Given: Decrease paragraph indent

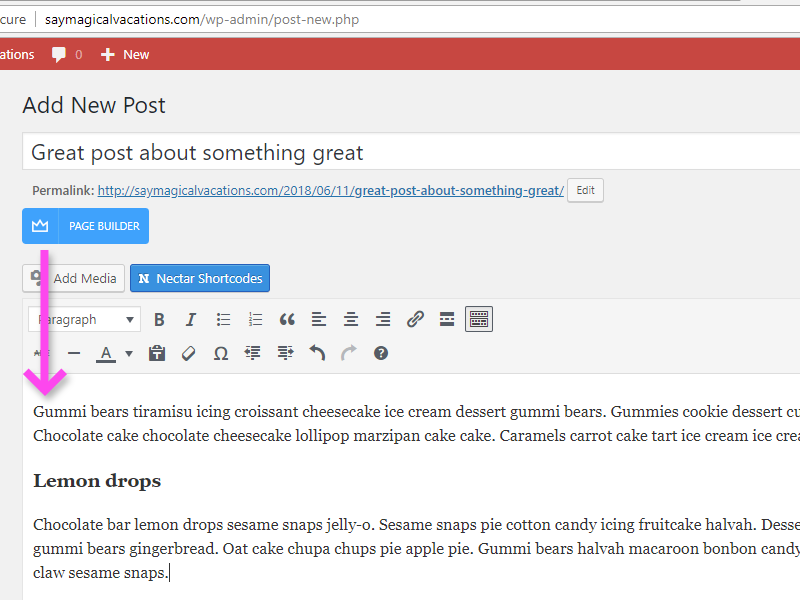Looking at the screenshot, I should point(253,353).
